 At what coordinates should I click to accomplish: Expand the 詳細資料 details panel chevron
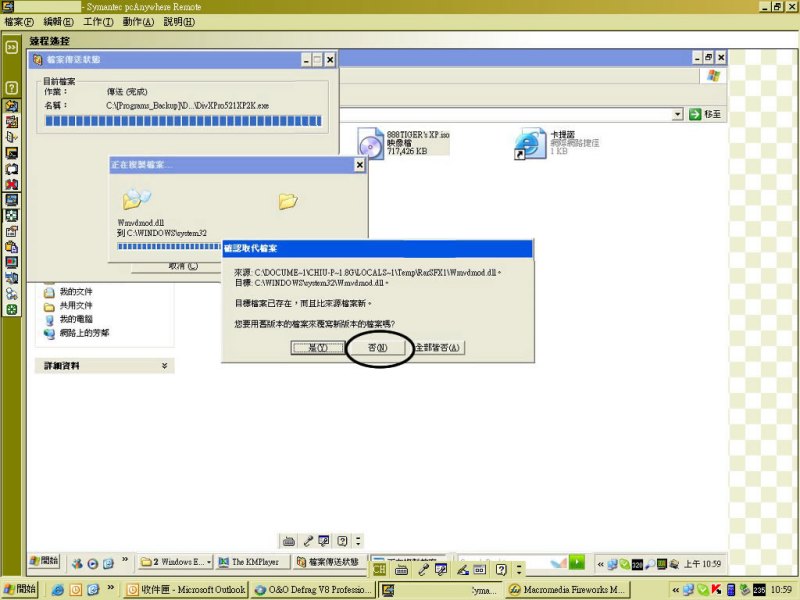[x=164, y=366]
